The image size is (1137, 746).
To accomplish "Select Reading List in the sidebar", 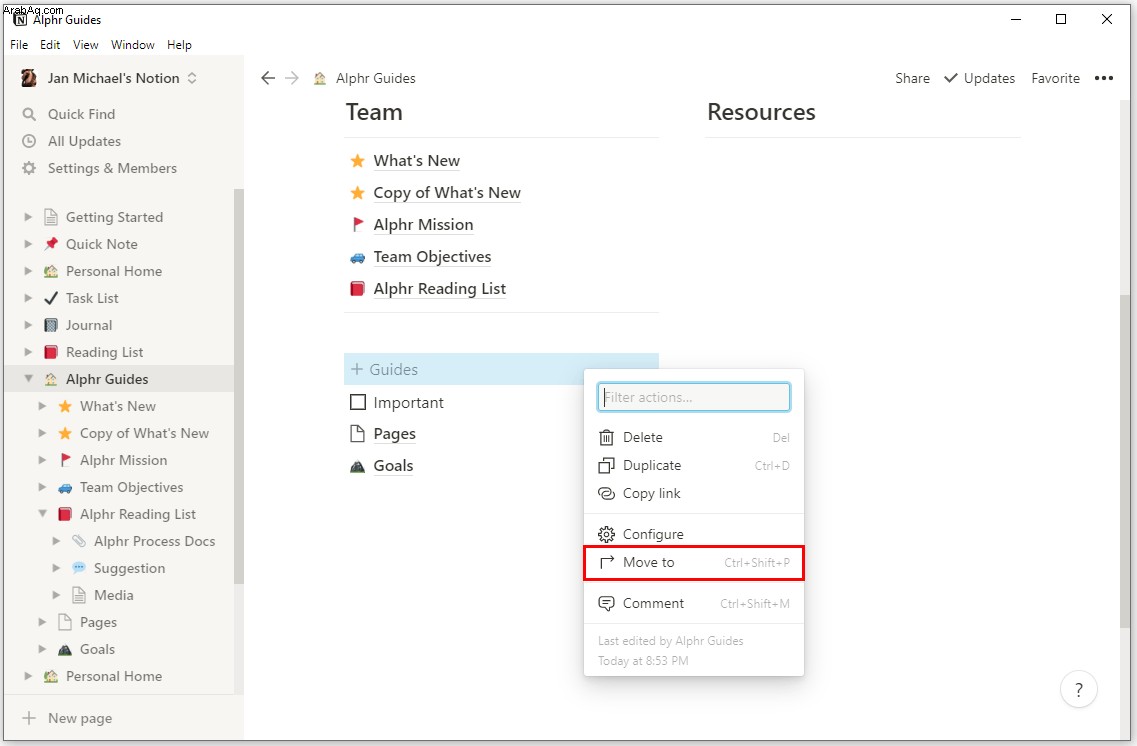I will click(104, 352).
